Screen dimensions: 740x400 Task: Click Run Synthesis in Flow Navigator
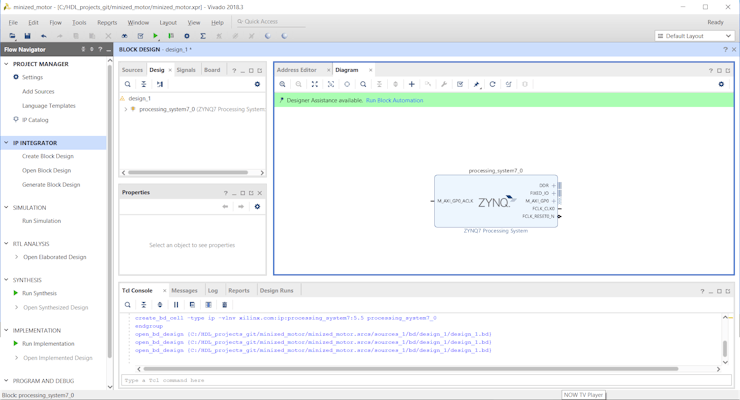tap(39, 293)
